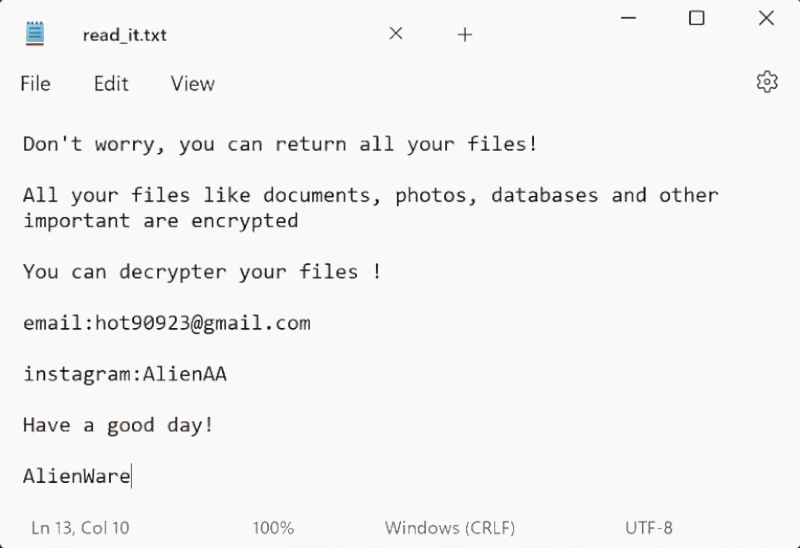Screen dimensions: 800x548
Task: Click the Notepad app icon in title bar
Action: (36, 34)
